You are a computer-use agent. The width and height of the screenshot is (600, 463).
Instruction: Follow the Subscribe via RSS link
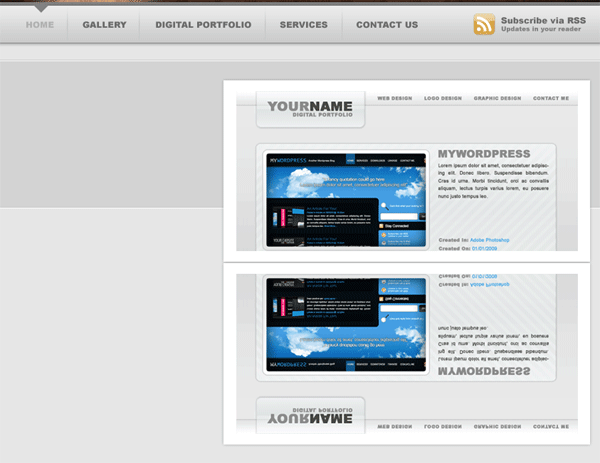click(543, 20)
